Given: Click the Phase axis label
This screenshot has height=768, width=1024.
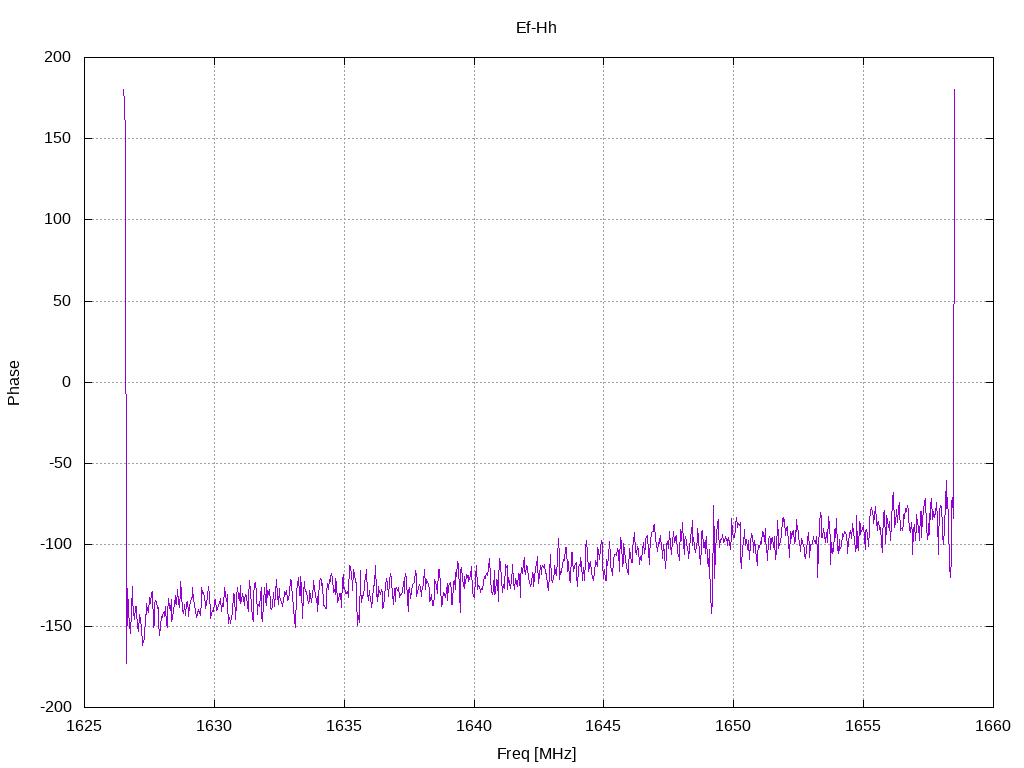Looking at the screenshot, I should (x=14, y=383).
